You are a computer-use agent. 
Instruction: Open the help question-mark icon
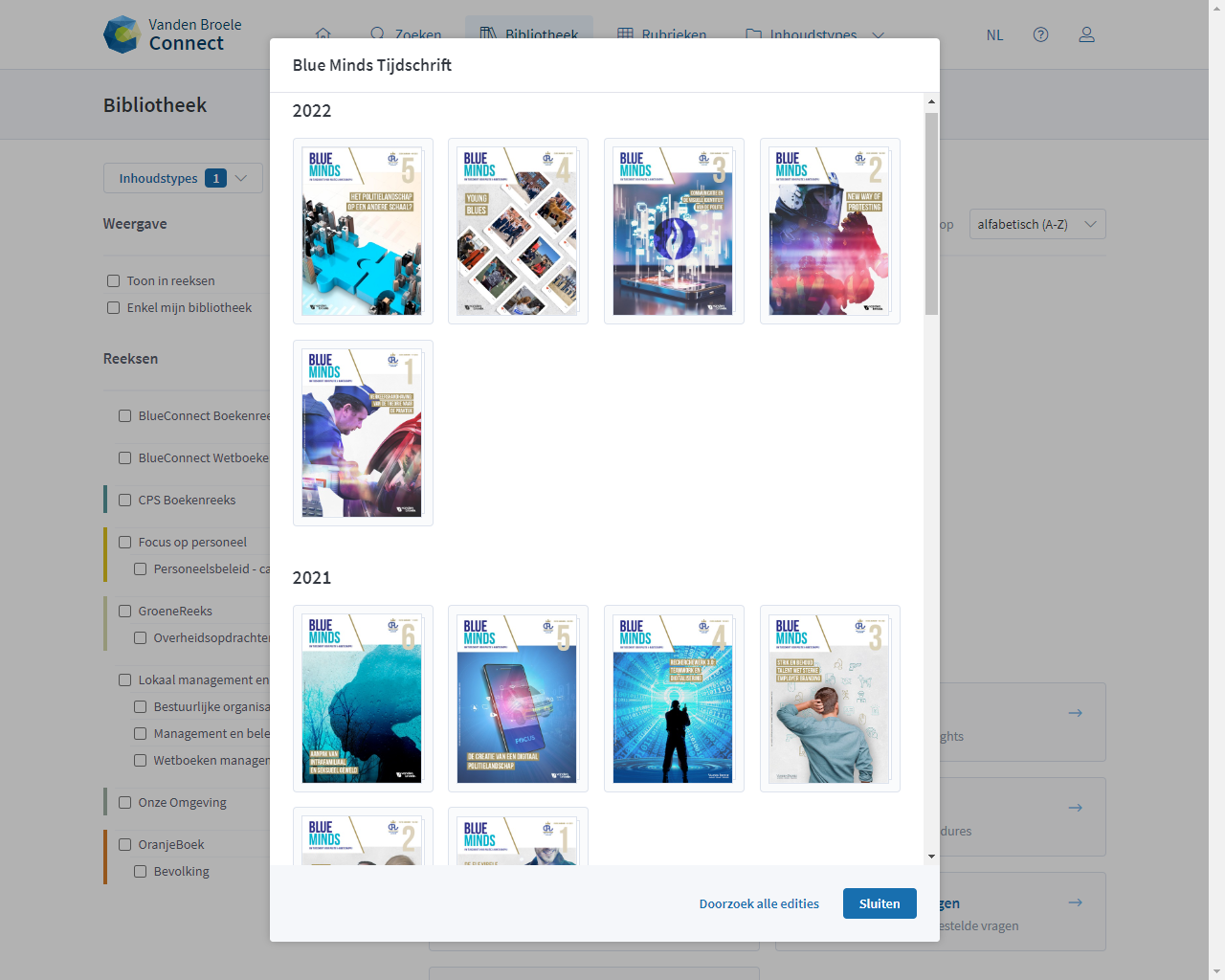[x=1040, y=34]
